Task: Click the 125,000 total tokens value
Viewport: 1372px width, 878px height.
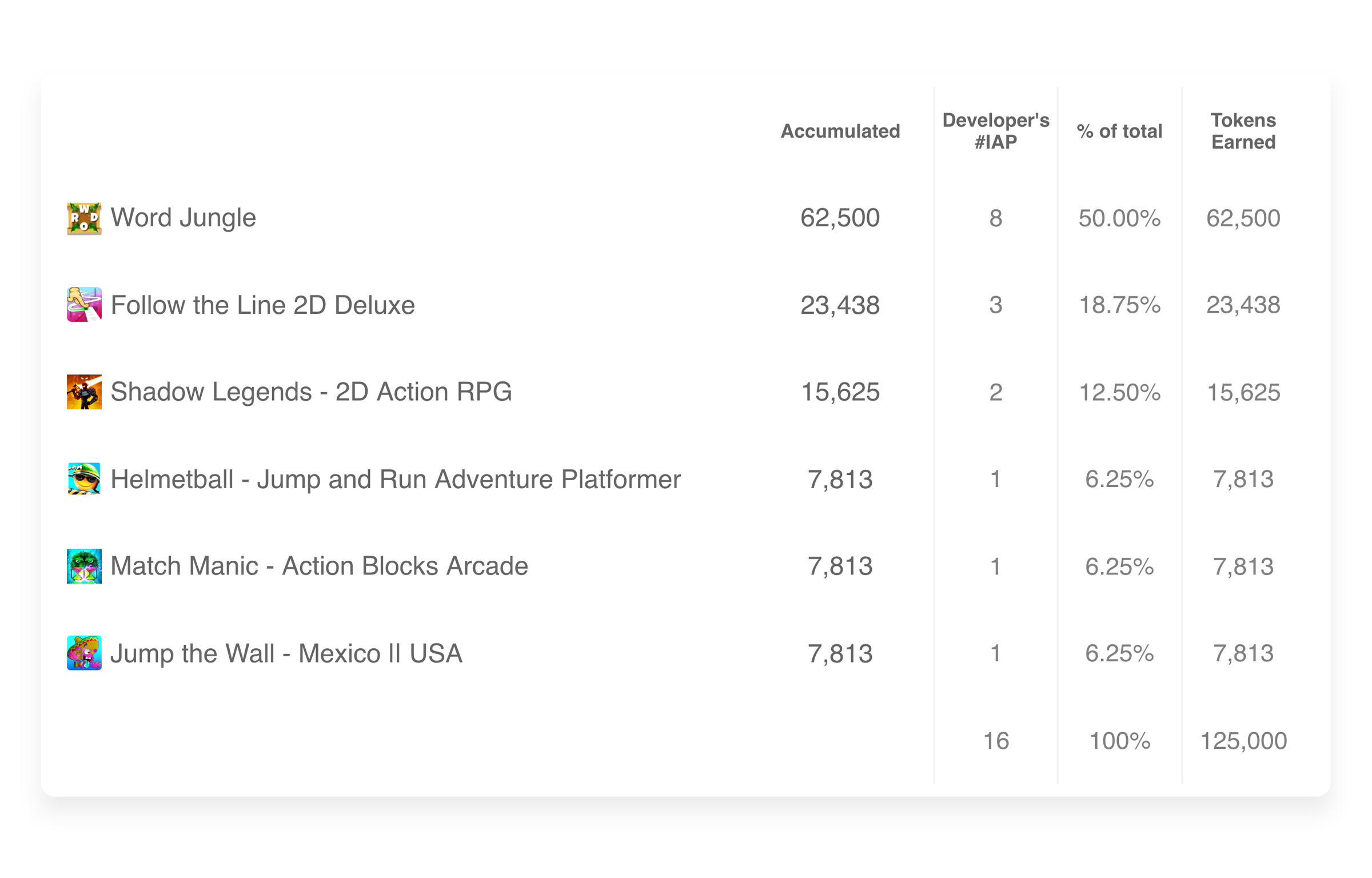Action: (1243, 741)
